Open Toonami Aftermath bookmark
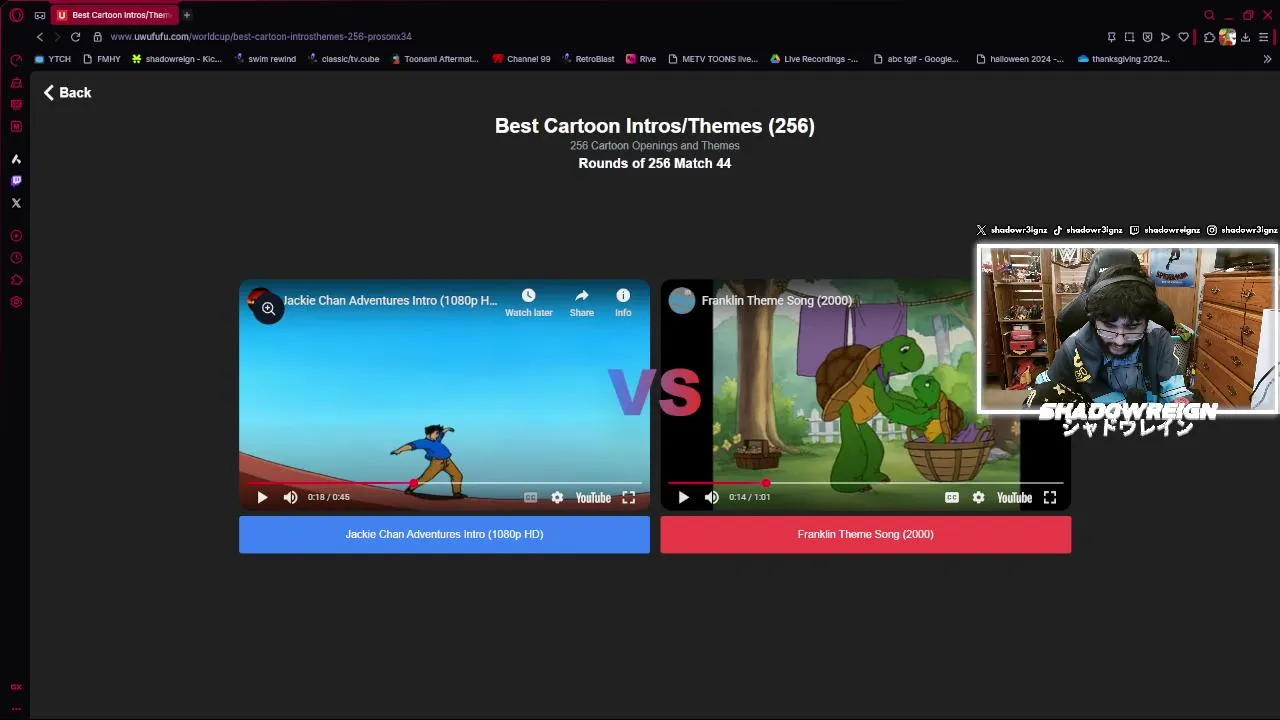This screenshot has width=1280, height=720. tap(434, 59)
